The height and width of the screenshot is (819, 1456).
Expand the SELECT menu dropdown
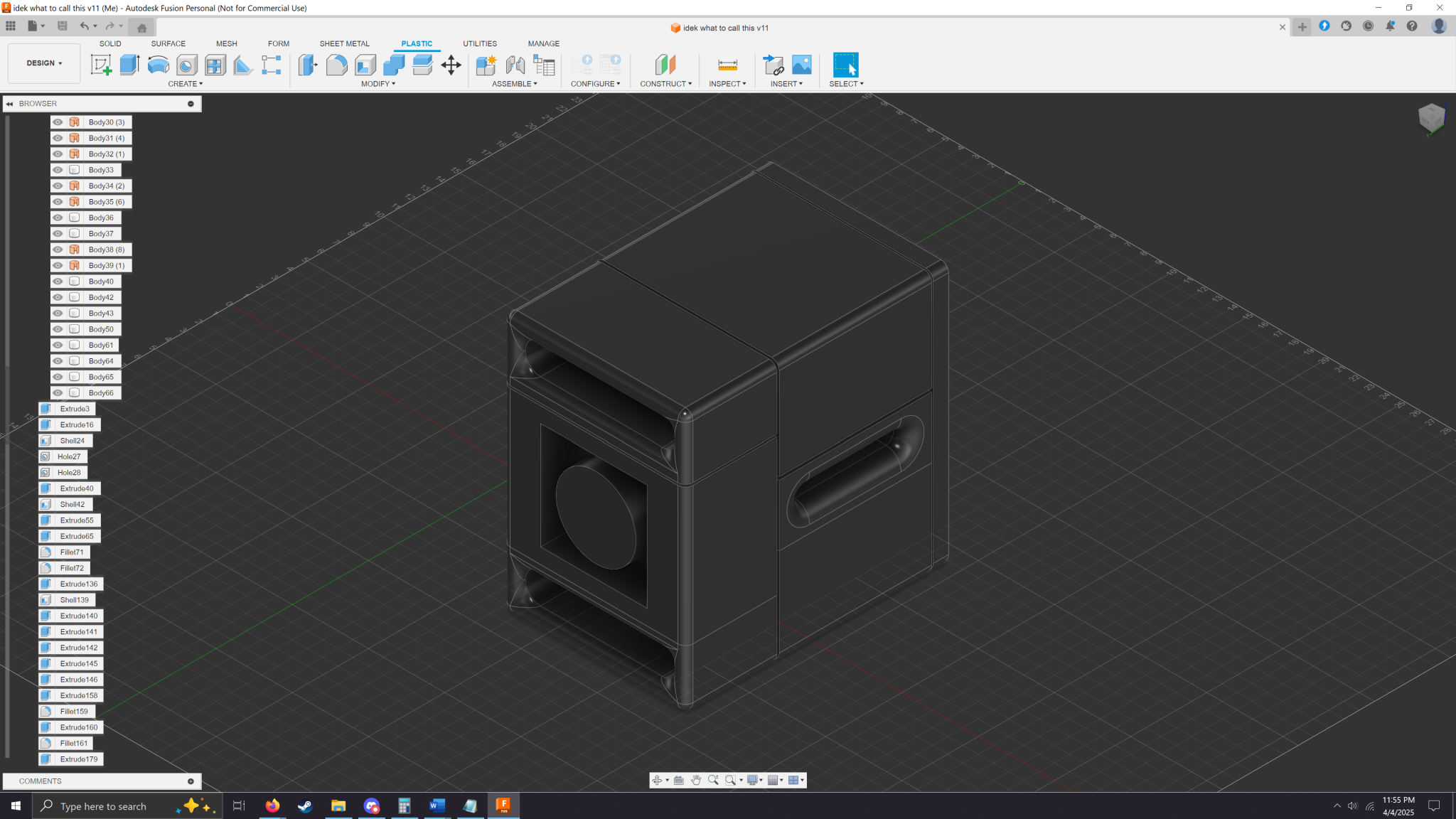click(x=847, y=84)
